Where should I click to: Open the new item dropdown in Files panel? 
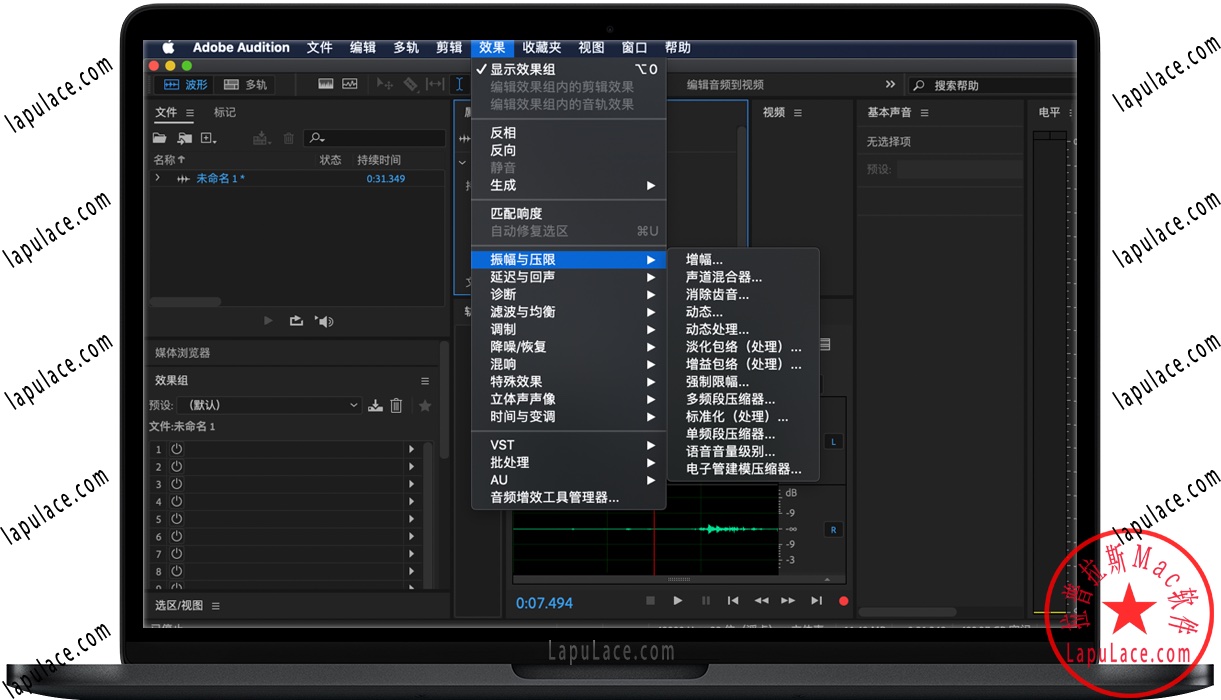click(207, 138)
